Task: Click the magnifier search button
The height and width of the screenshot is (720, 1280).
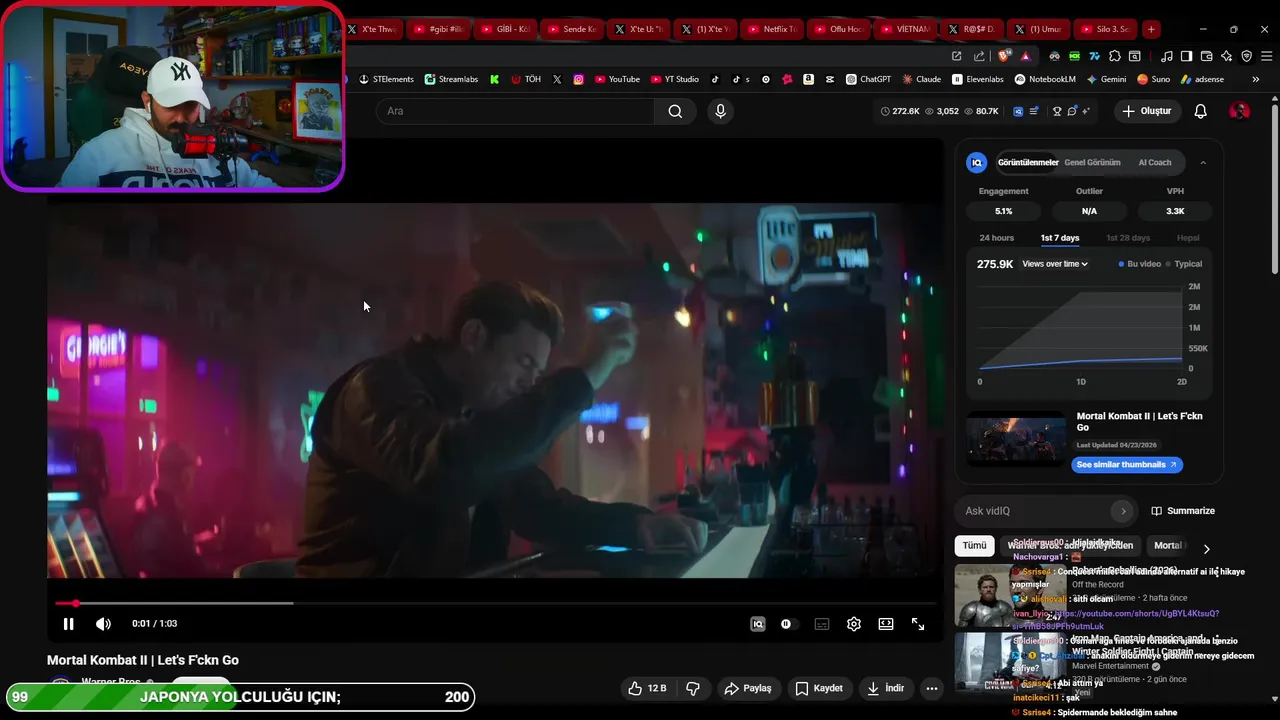Action: pyautogui.click(x=675, y=111)
